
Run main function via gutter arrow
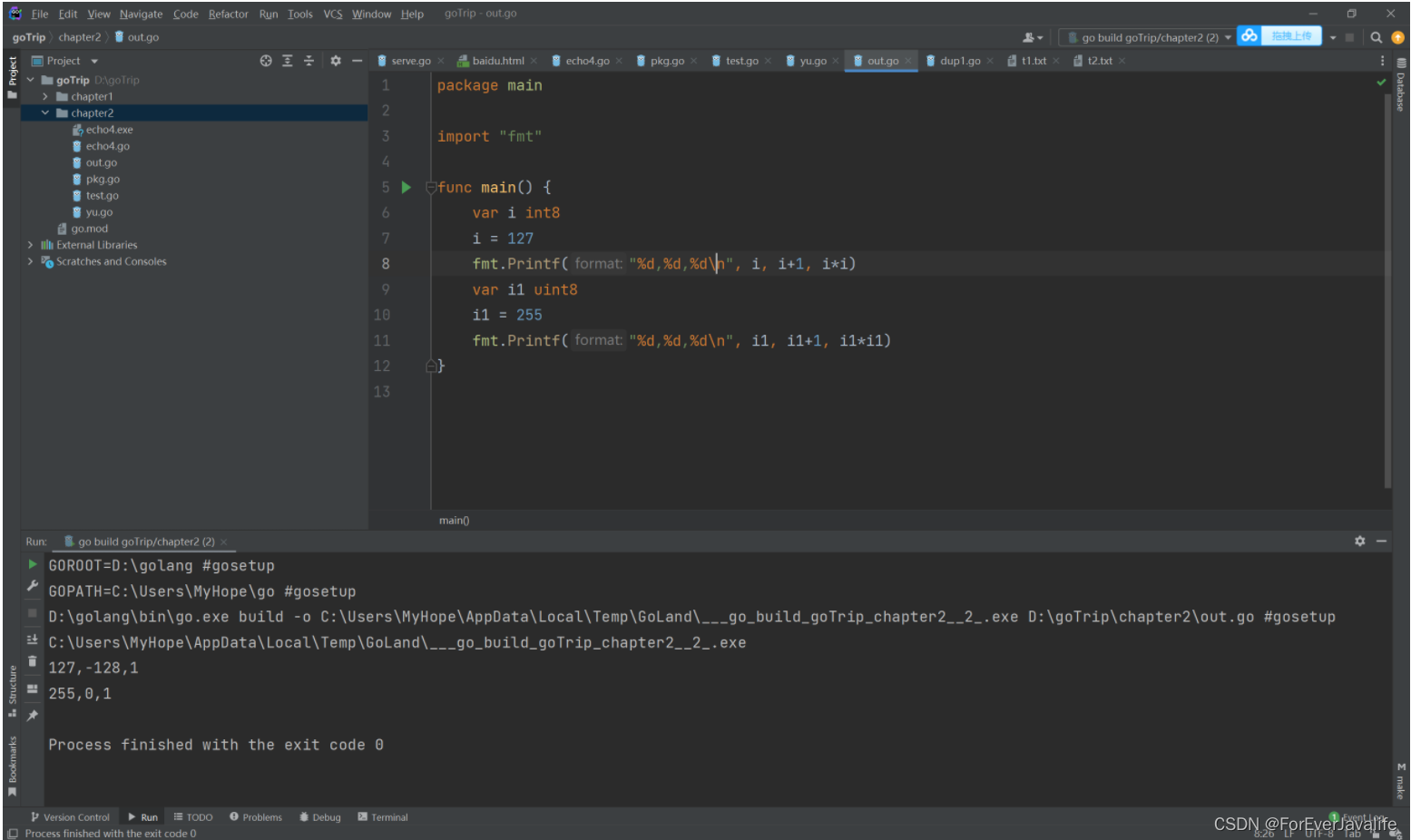click(x=407, y=188)
